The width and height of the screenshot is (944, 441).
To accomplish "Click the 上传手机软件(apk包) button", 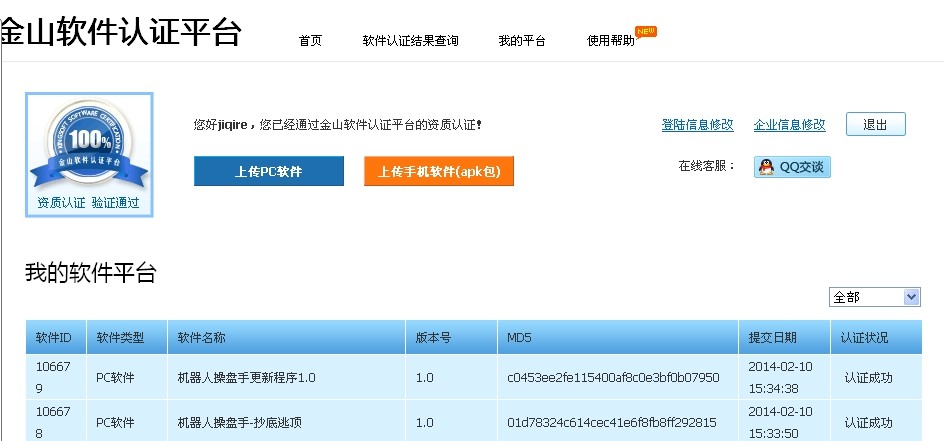I will (x=439, y=171).
